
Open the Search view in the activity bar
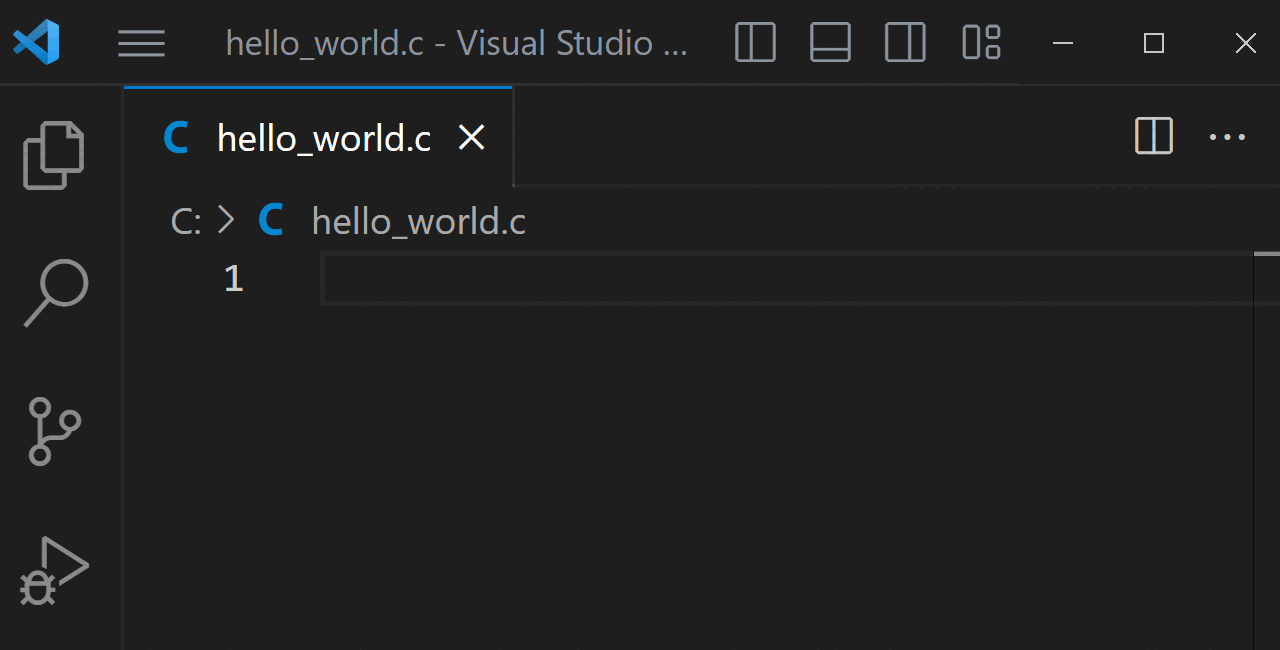click(56, 293)
